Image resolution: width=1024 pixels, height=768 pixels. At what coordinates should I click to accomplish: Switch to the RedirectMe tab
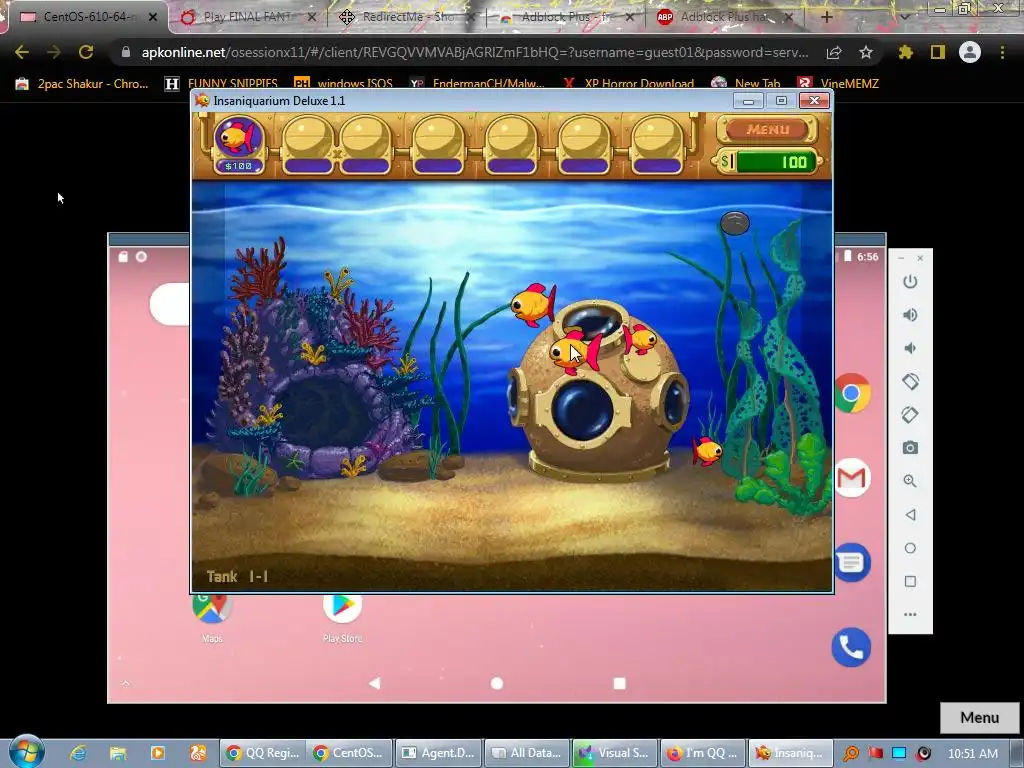click(406, 17)
